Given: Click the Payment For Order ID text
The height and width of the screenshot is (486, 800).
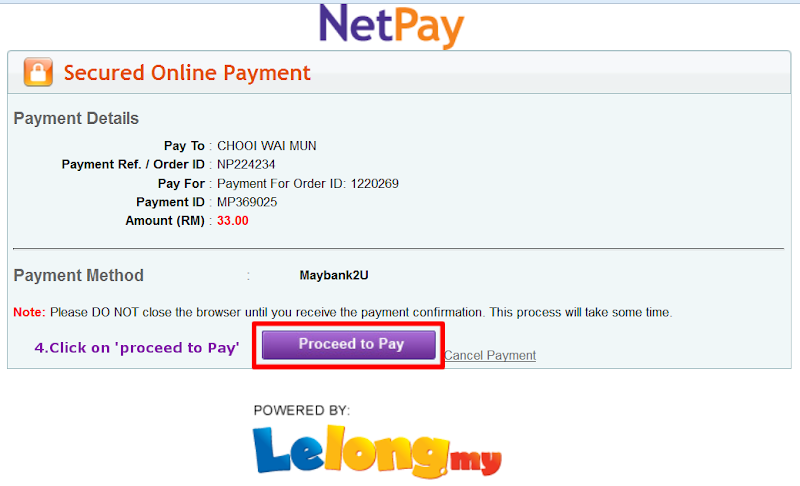Looking at the screenshot, I should (x=308, y=184).
